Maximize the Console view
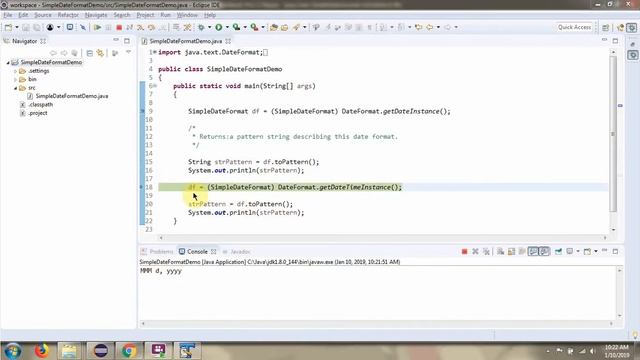 click(615, 251)
